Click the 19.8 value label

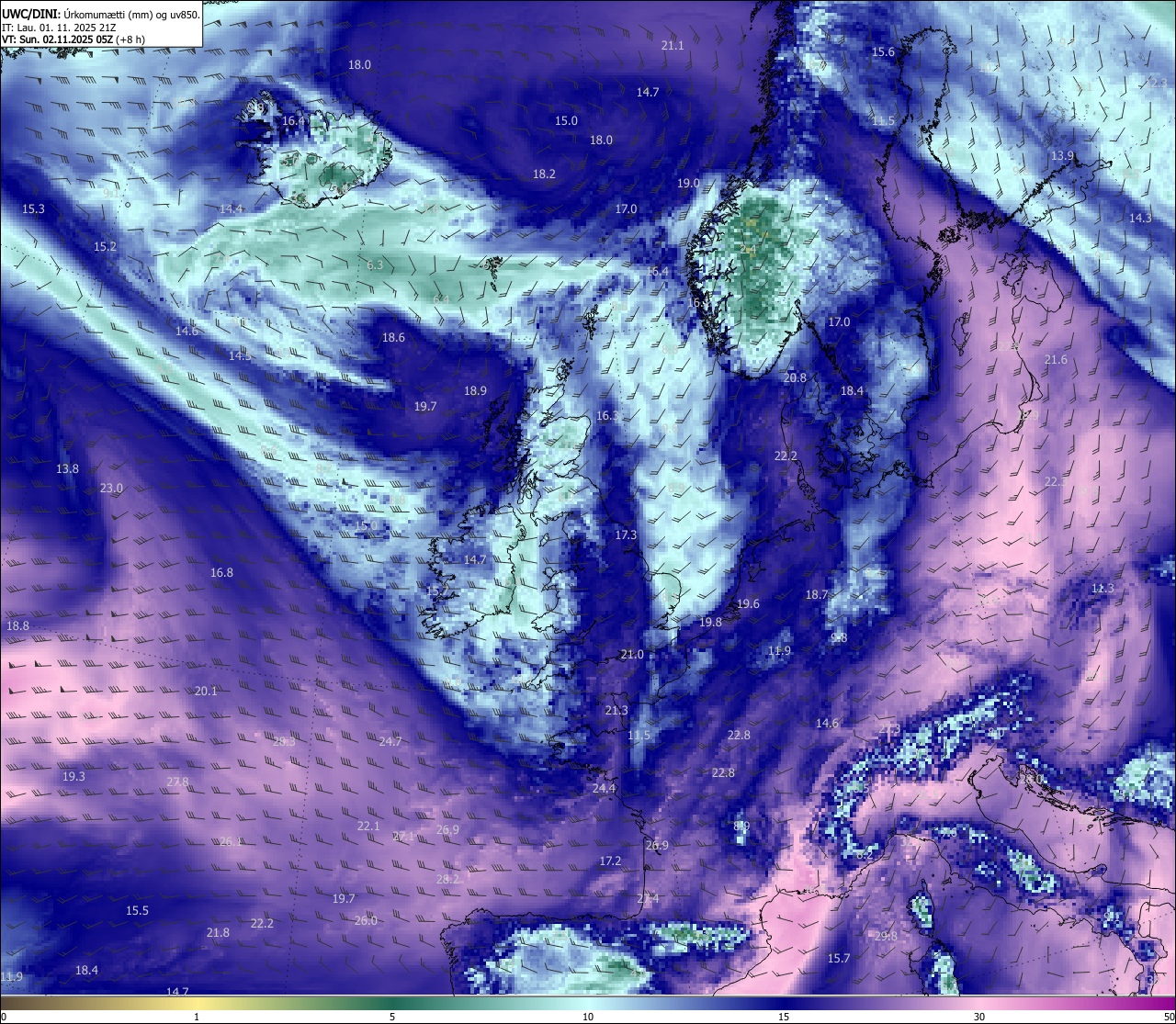click(x=710, y=622)
